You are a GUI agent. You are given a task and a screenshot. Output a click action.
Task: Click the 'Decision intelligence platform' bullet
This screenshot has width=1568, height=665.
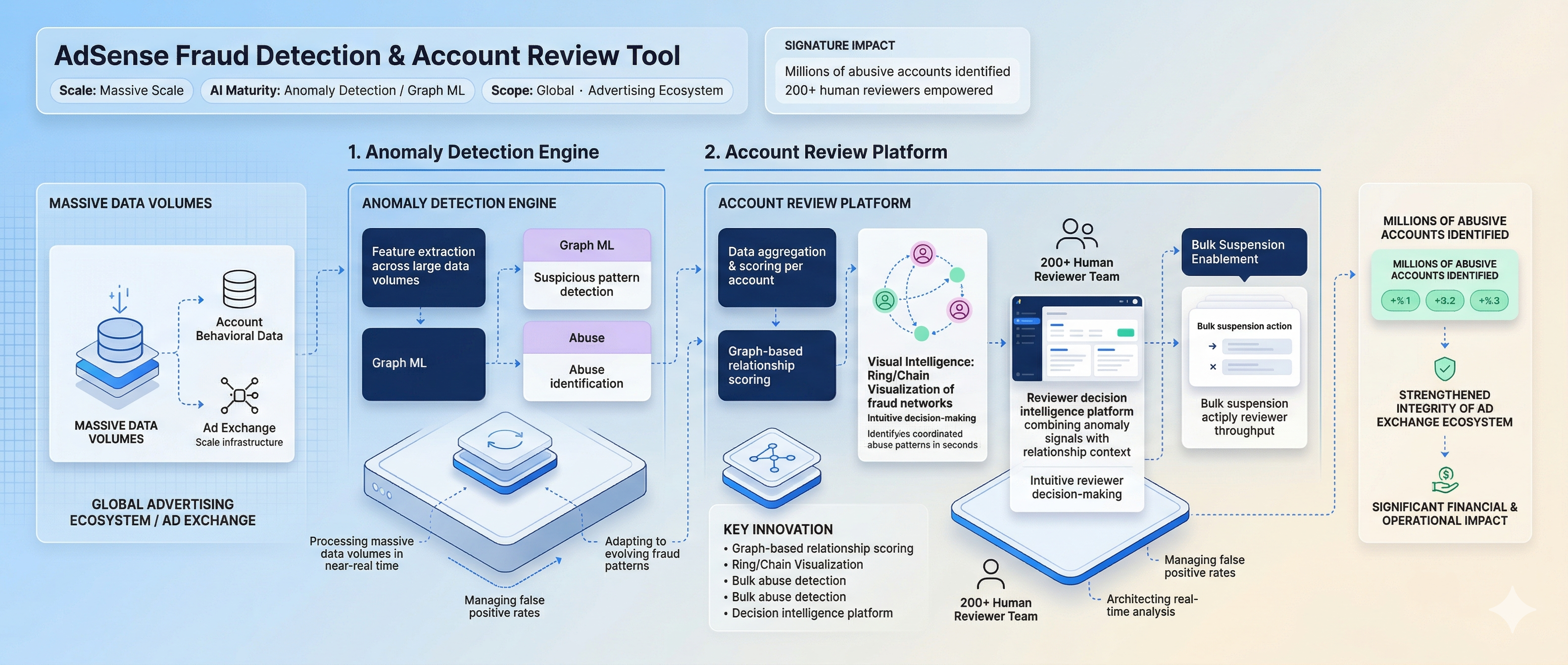click(812, 613)
